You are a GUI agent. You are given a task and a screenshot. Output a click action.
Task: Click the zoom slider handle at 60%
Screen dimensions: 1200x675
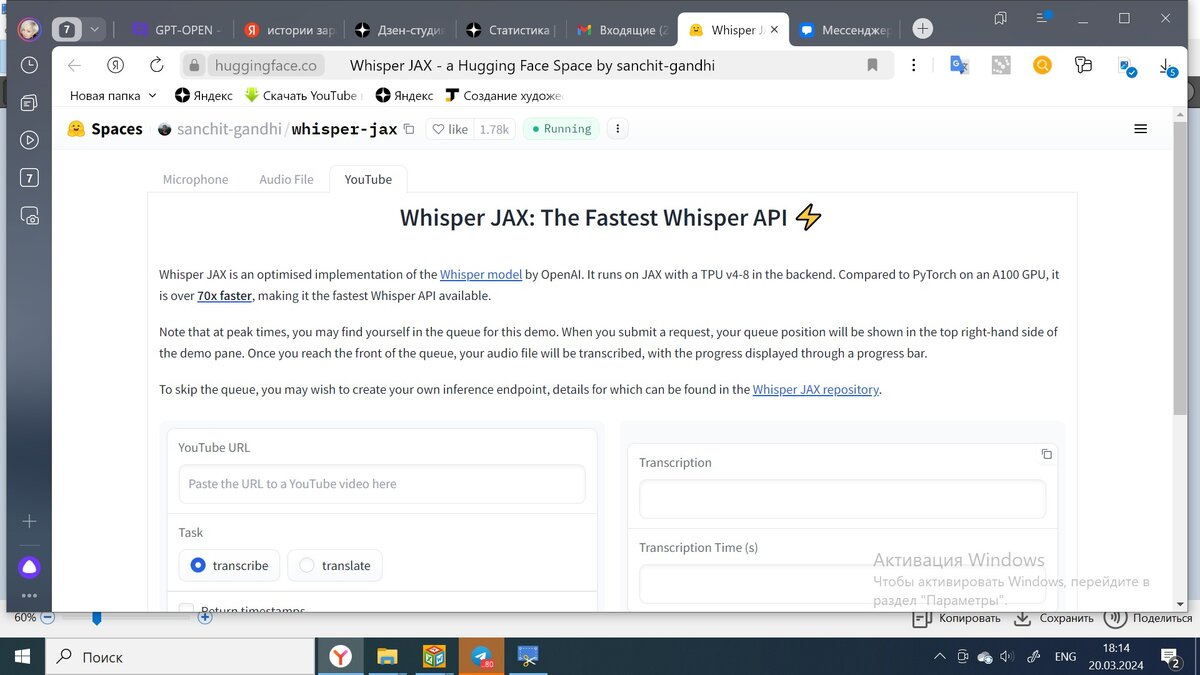click(97, 618)
